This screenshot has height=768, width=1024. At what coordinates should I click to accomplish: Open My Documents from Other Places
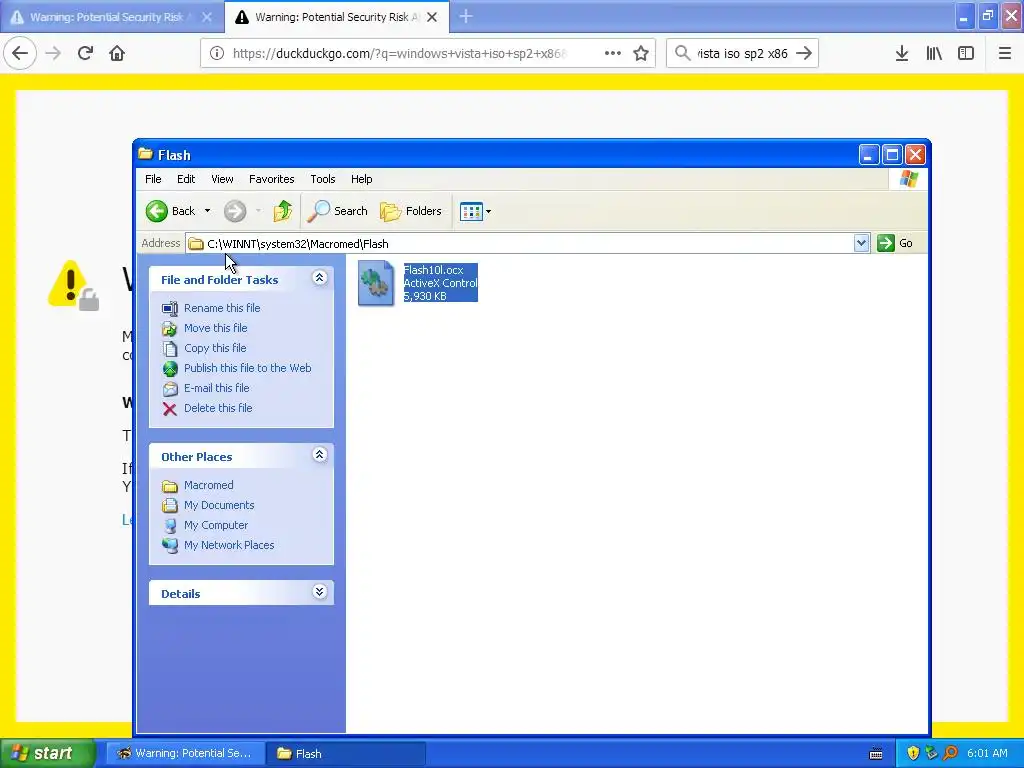point(219,505)
